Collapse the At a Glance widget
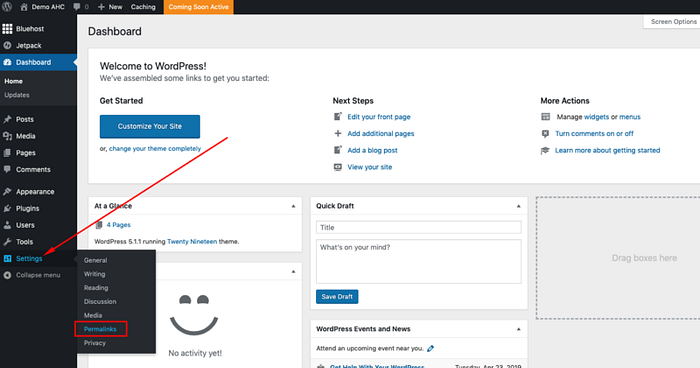Viewport: 700px width, 368px height. tap(293, 206)
